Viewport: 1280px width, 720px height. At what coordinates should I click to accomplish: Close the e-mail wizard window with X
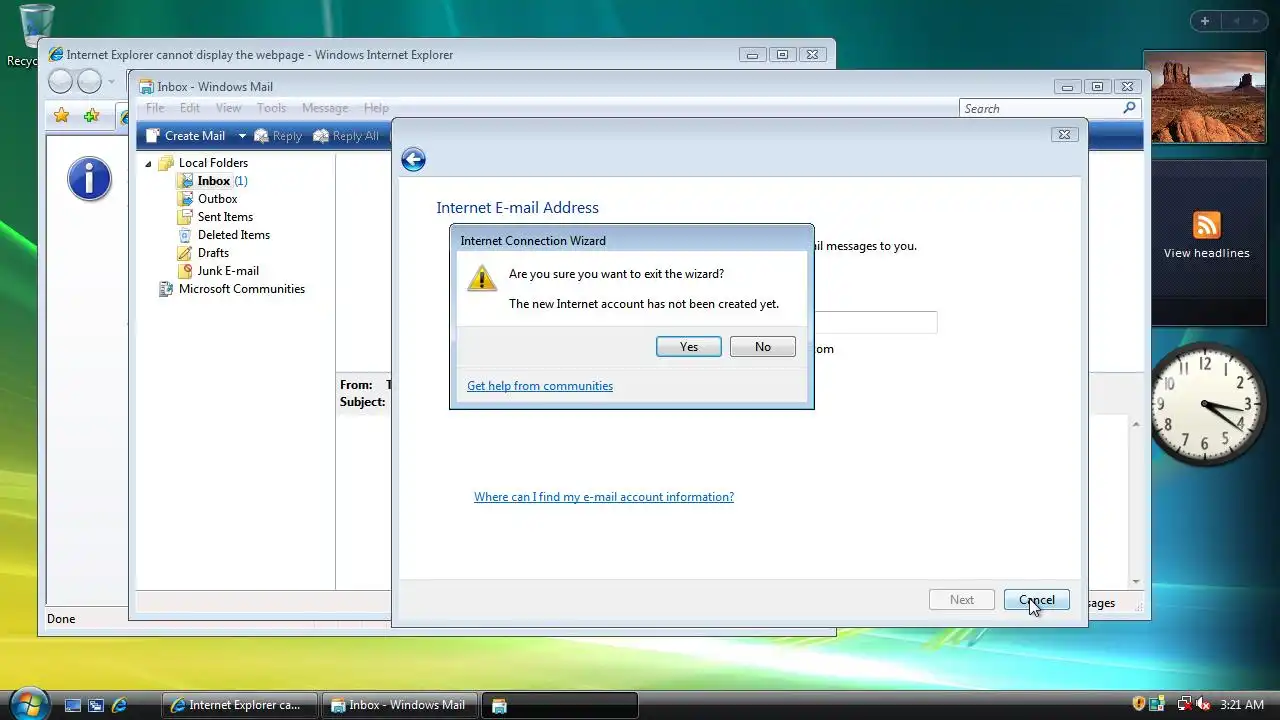tap(1064, 134)
